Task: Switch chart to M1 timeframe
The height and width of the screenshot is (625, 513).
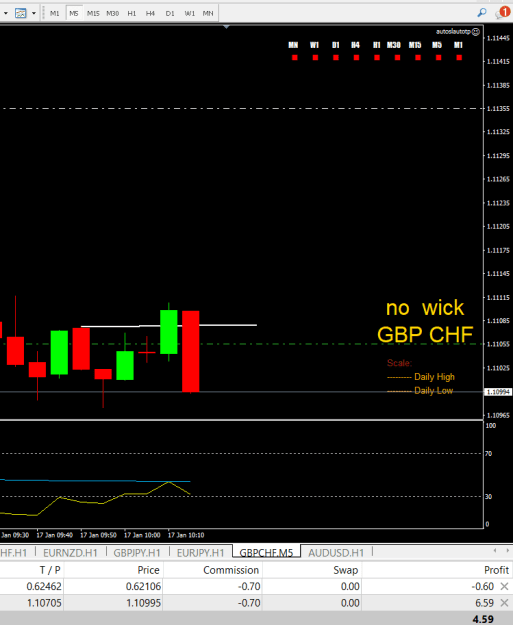Action: [55, 13]
